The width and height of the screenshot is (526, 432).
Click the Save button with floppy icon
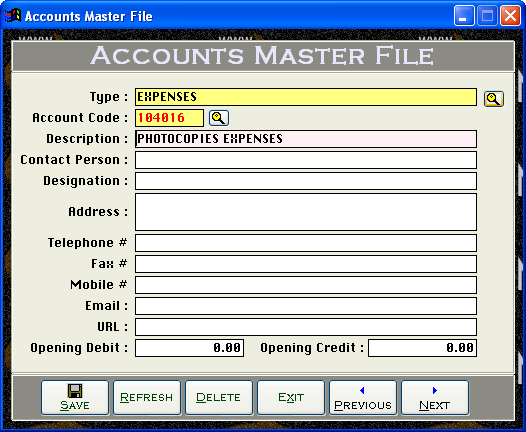coord(75,397)
